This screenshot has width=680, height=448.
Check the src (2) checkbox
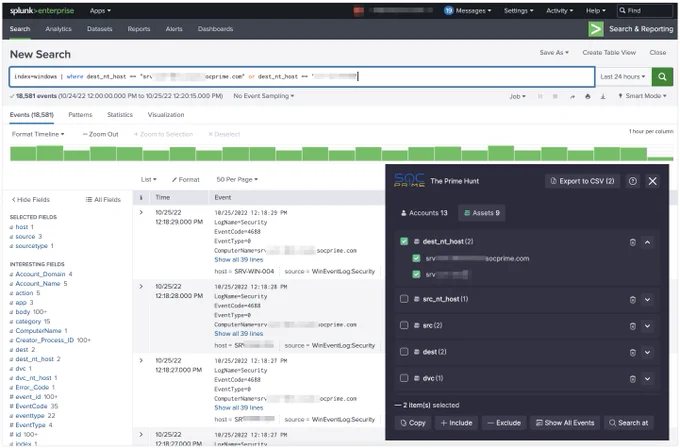coord(404,326)
